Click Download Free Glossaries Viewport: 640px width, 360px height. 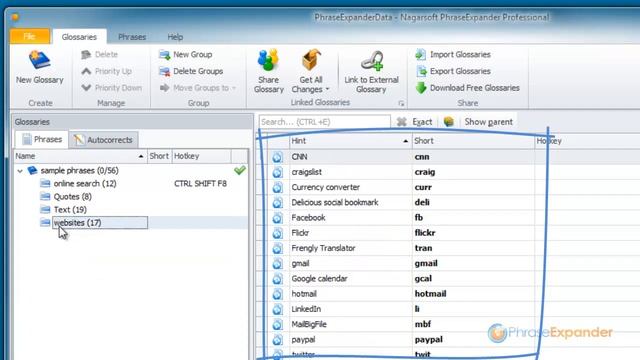click(x=467, y=88)
